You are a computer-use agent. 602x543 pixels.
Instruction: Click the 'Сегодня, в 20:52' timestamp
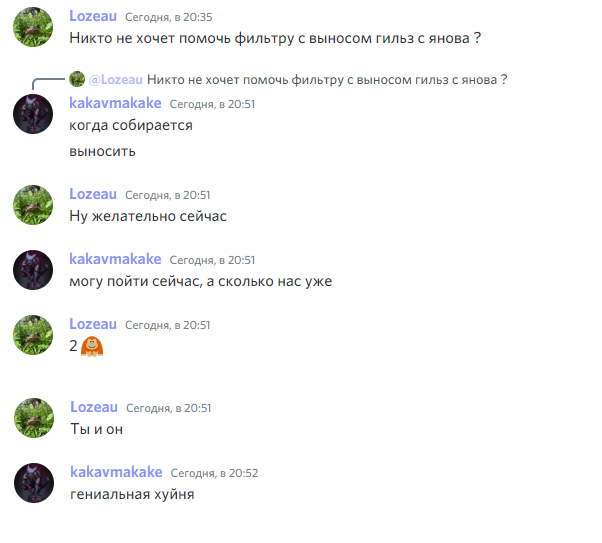click(x=214, y=473)
